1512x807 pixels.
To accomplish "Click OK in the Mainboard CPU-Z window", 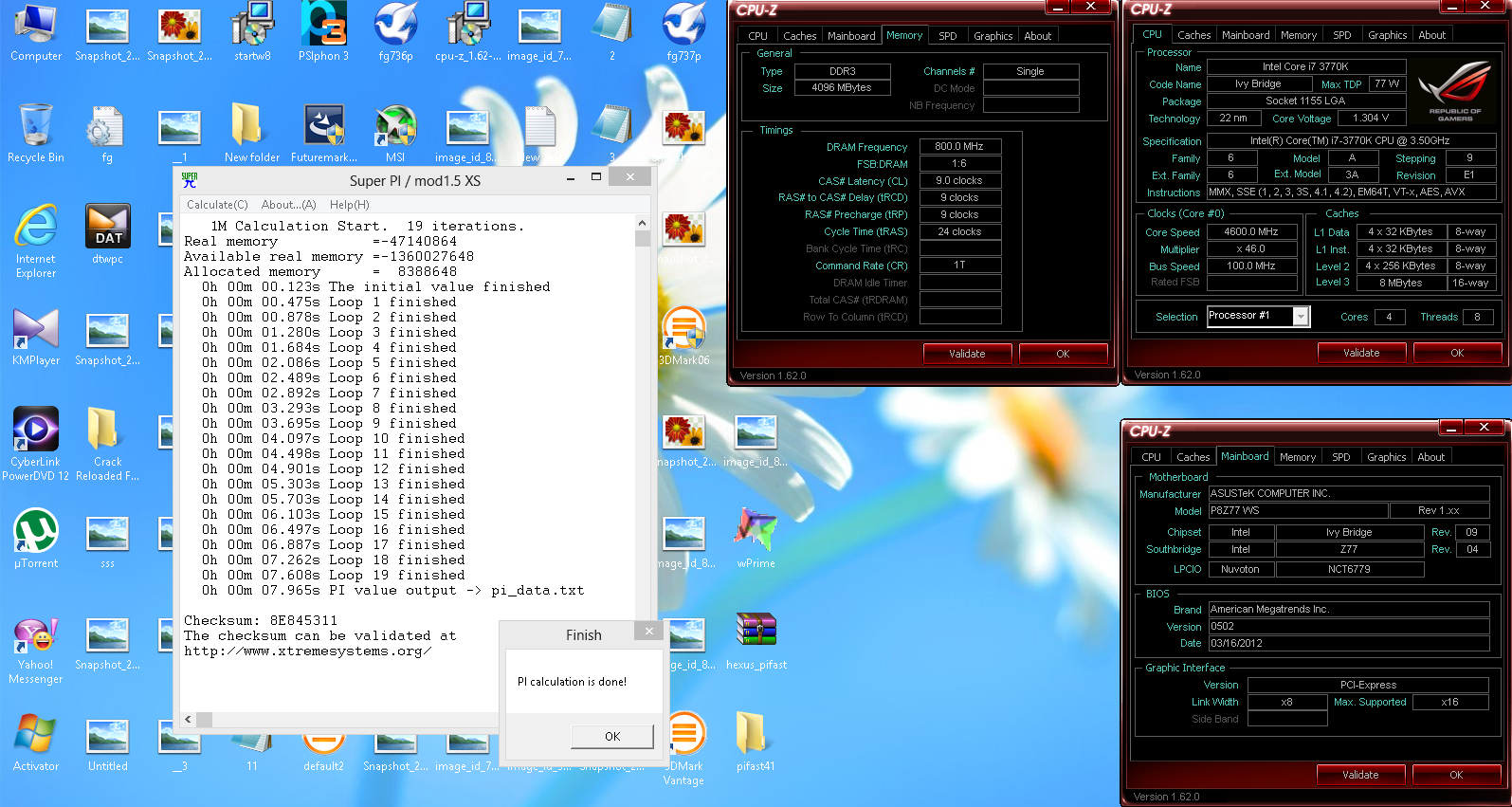I will pyautogui.click(x=1456, y=775).
